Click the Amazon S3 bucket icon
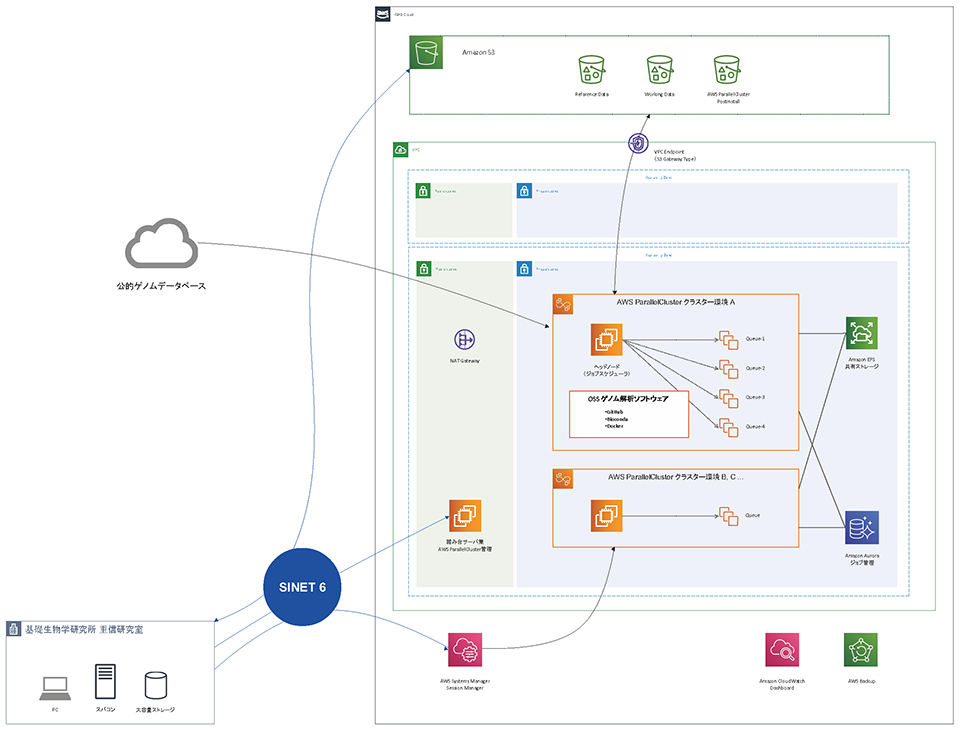Screen dimensions: 960x734 (425, 53)
